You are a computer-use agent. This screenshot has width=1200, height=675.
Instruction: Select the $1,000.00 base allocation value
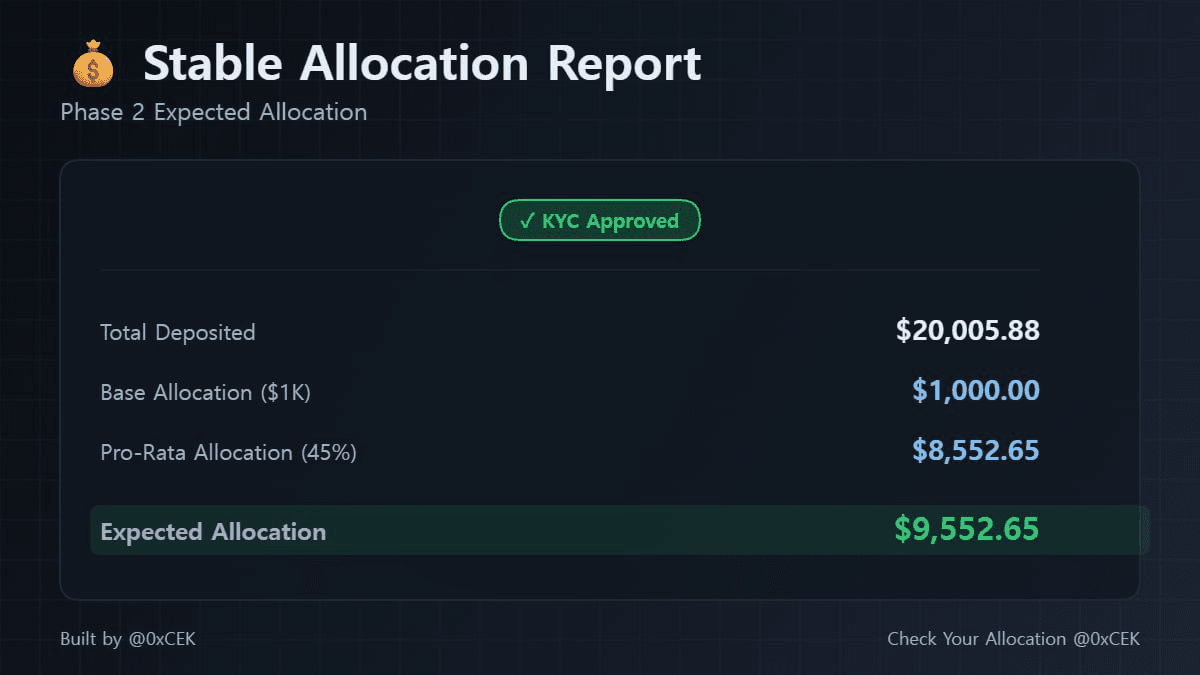pyautogui.click(x=975, y=391)
